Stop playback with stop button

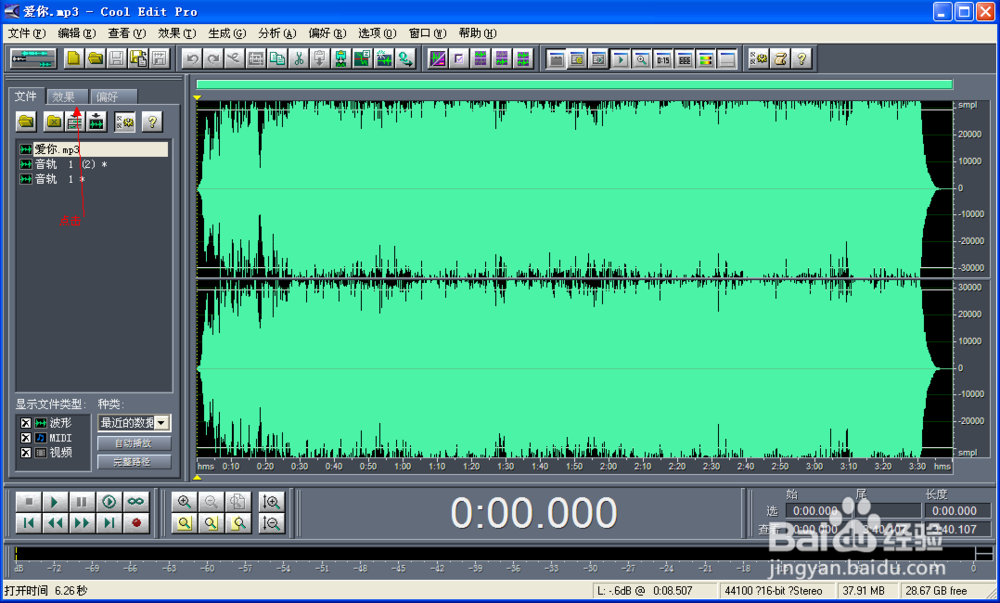(28, 502)
